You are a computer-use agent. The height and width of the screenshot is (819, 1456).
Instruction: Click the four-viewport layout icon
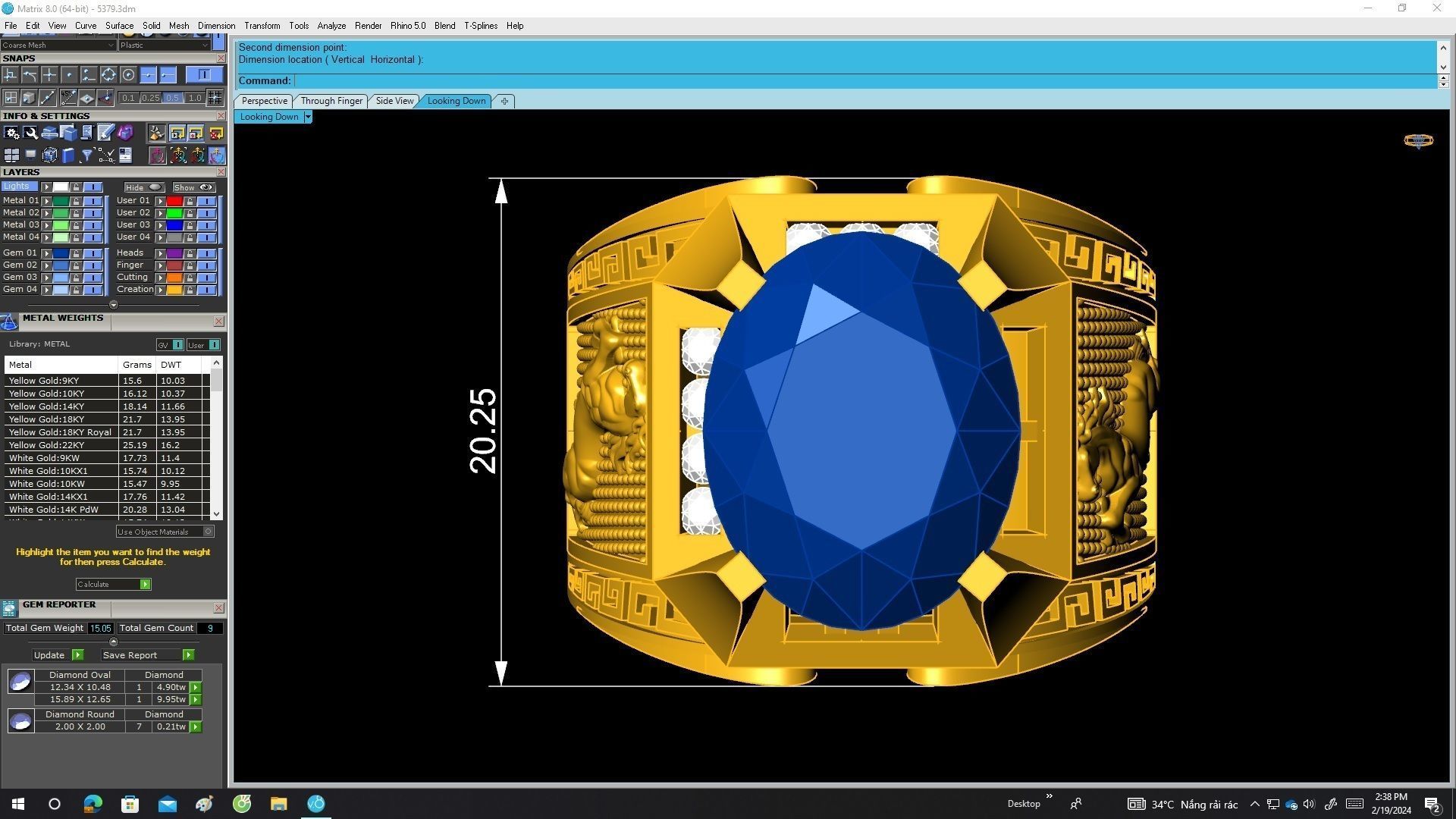[x=11, y=155]
